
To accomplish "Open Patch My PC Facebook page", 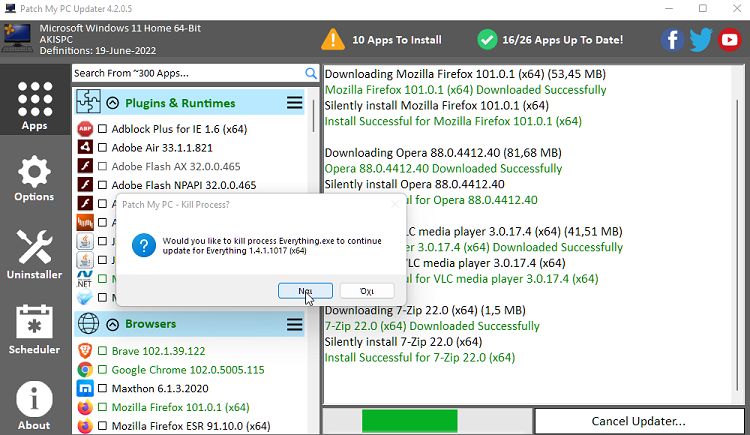I will click(672, 40).
